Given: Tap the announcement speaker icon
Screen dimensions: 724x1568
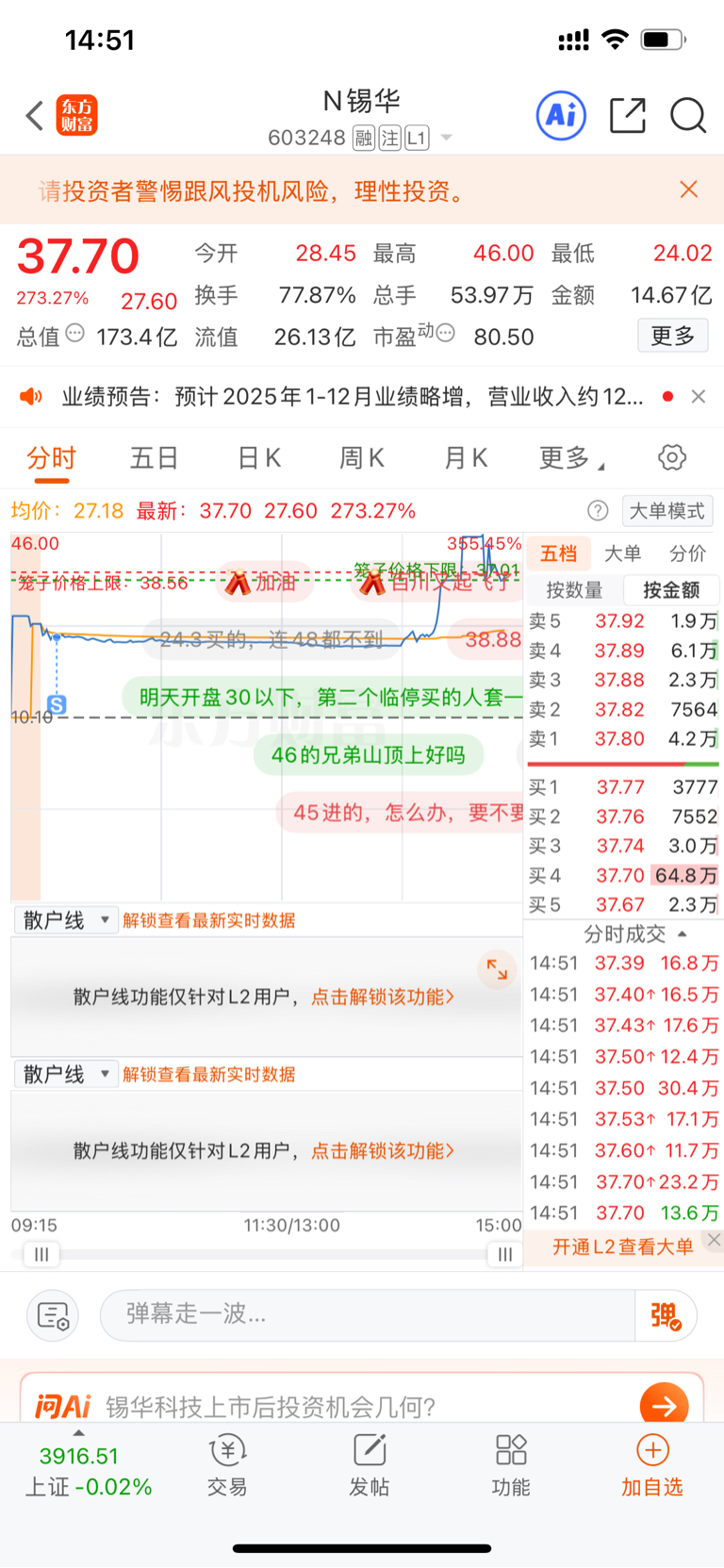Looking at the screenshot, I should coord(31,396).
